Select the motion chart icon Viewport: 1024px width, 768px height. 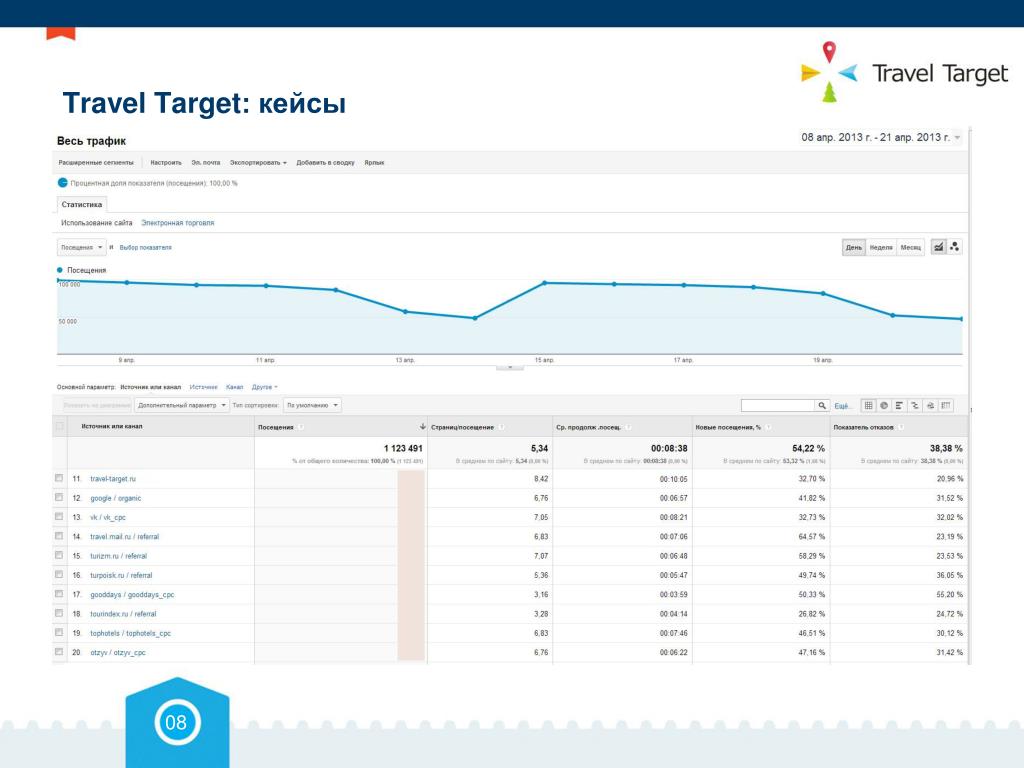(955, 247)
